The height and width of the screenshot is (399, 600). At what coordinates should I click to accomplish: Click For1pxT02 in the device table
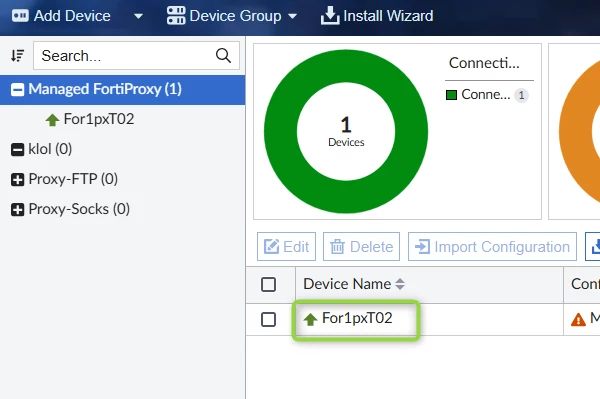click(x=357, y=318)
